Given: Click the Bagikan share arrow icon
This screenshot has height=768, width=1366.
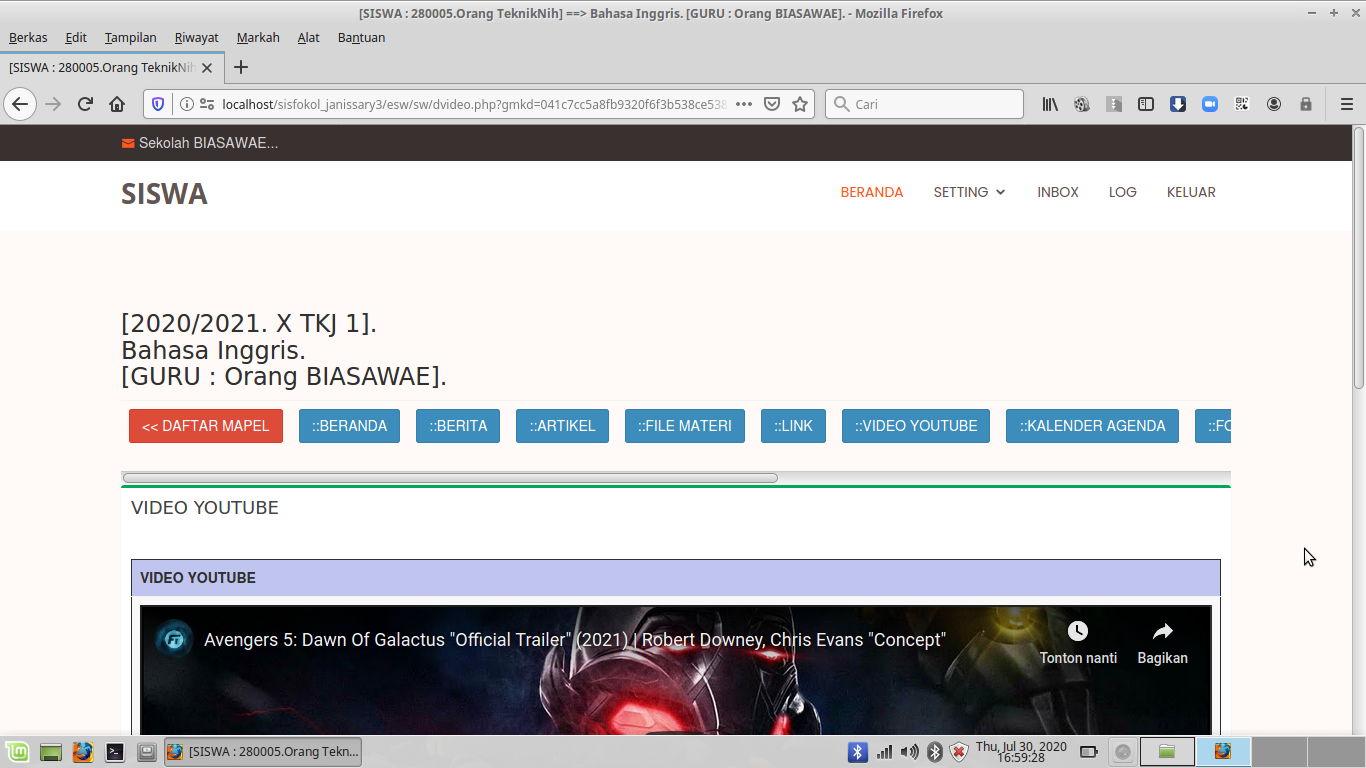Looking at the screenshot, I should coord(1162,631).
